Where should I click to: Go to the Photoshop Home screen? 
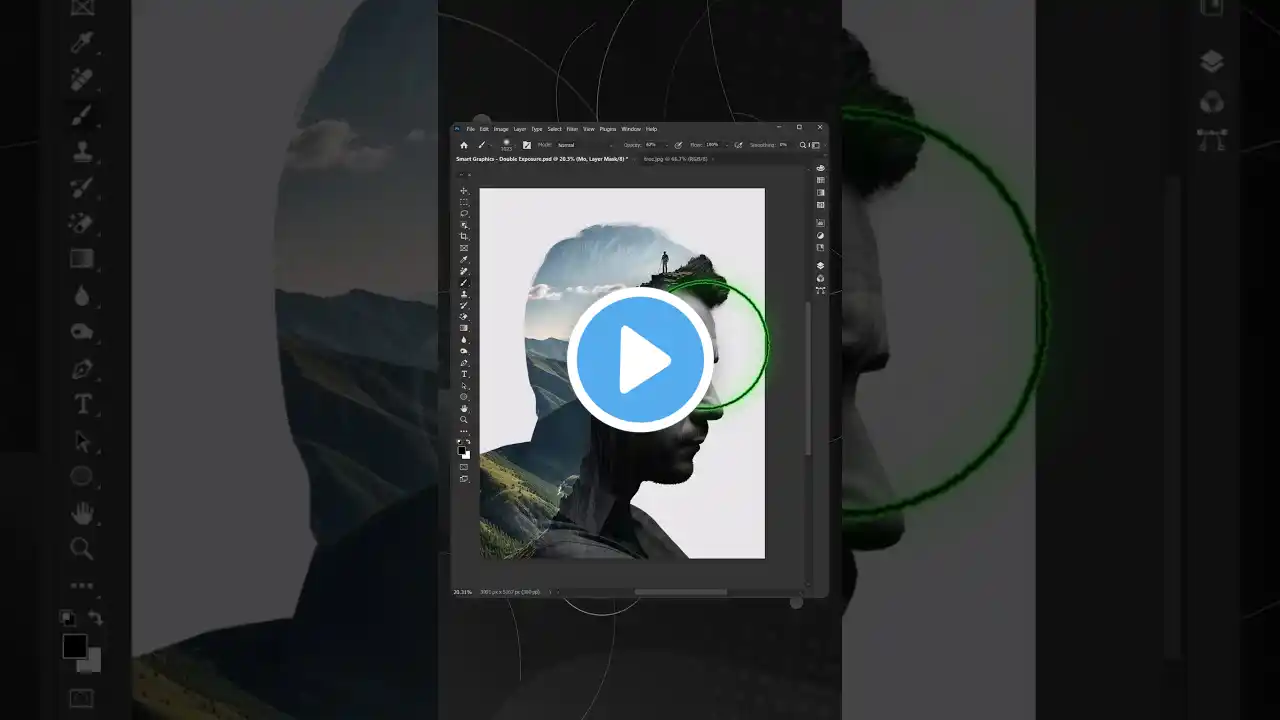[463, 145]
